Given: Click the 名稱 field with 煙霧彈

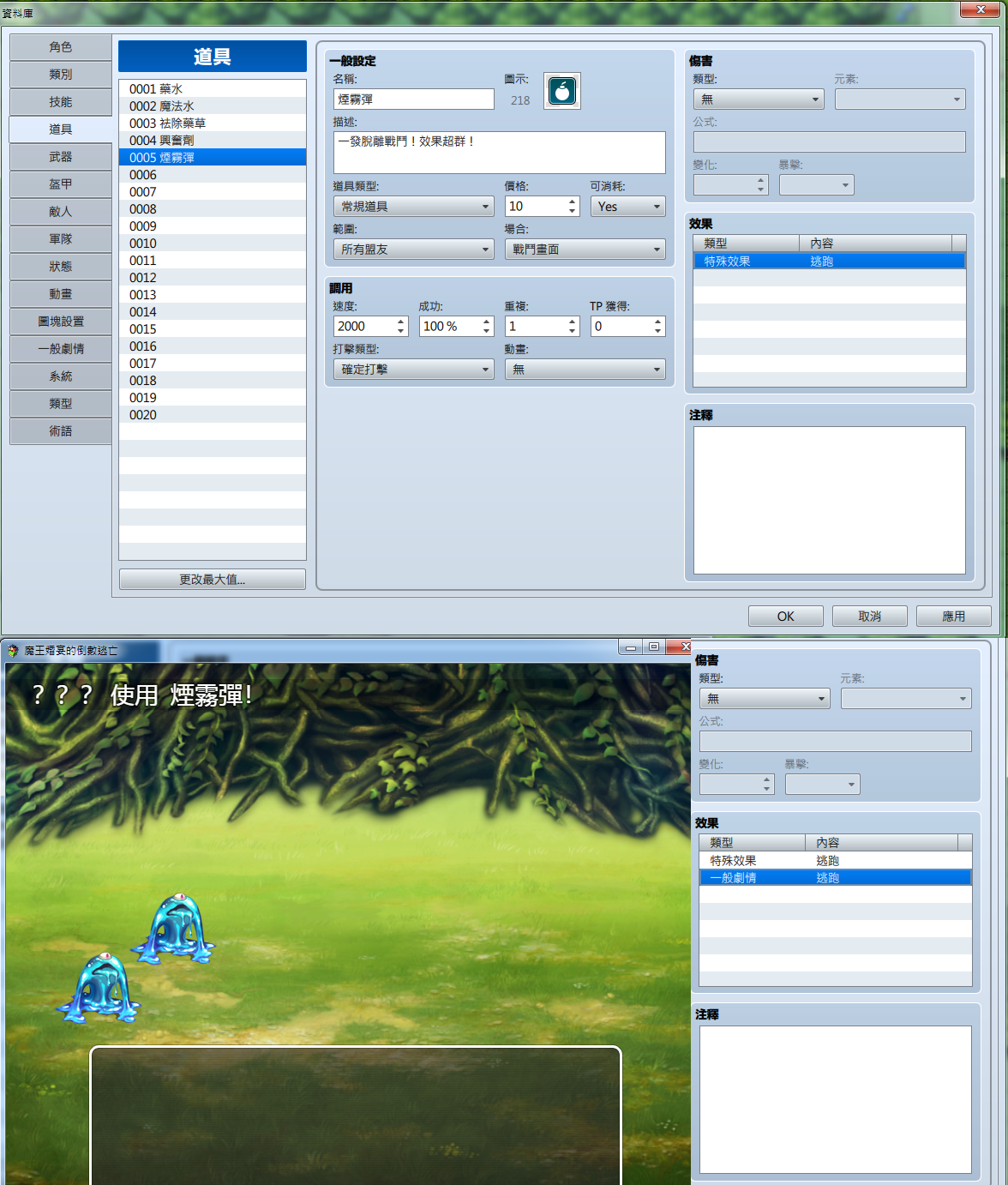Looking at the screenshot, I should tap(413, 99).
